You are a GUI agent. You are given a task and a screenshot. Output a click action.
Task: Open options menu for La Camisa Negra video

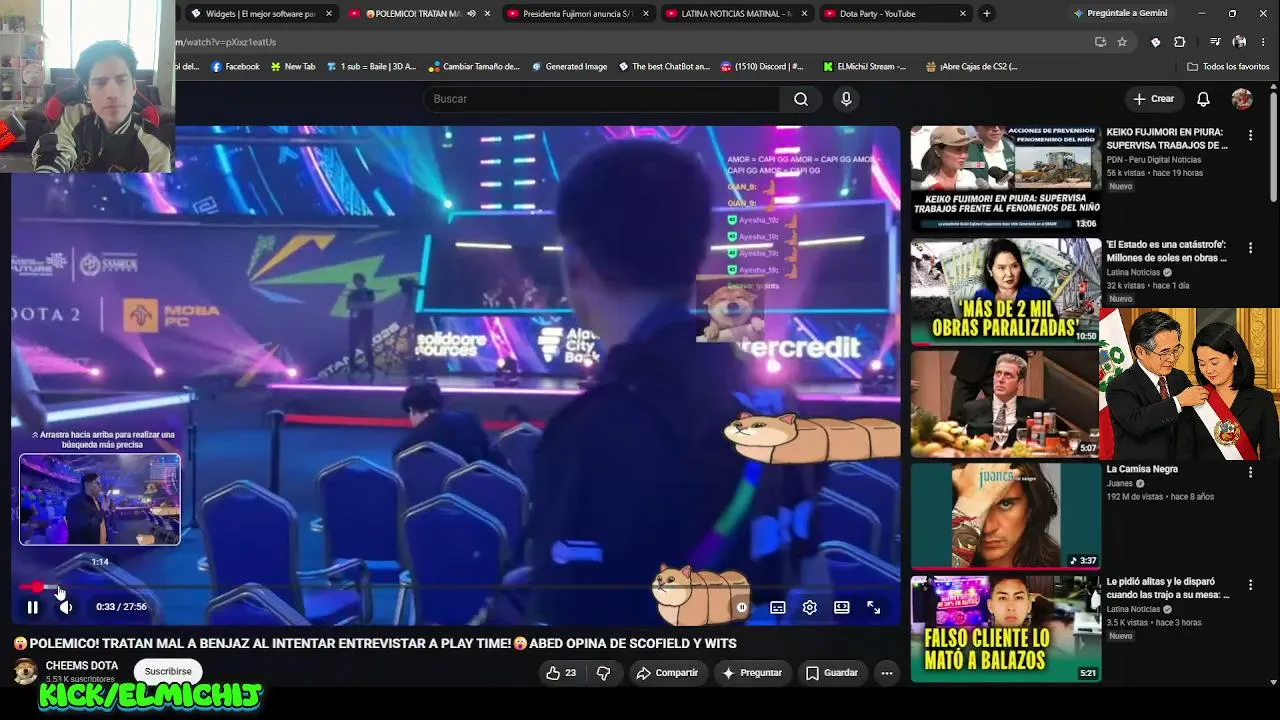[1250, 472]
